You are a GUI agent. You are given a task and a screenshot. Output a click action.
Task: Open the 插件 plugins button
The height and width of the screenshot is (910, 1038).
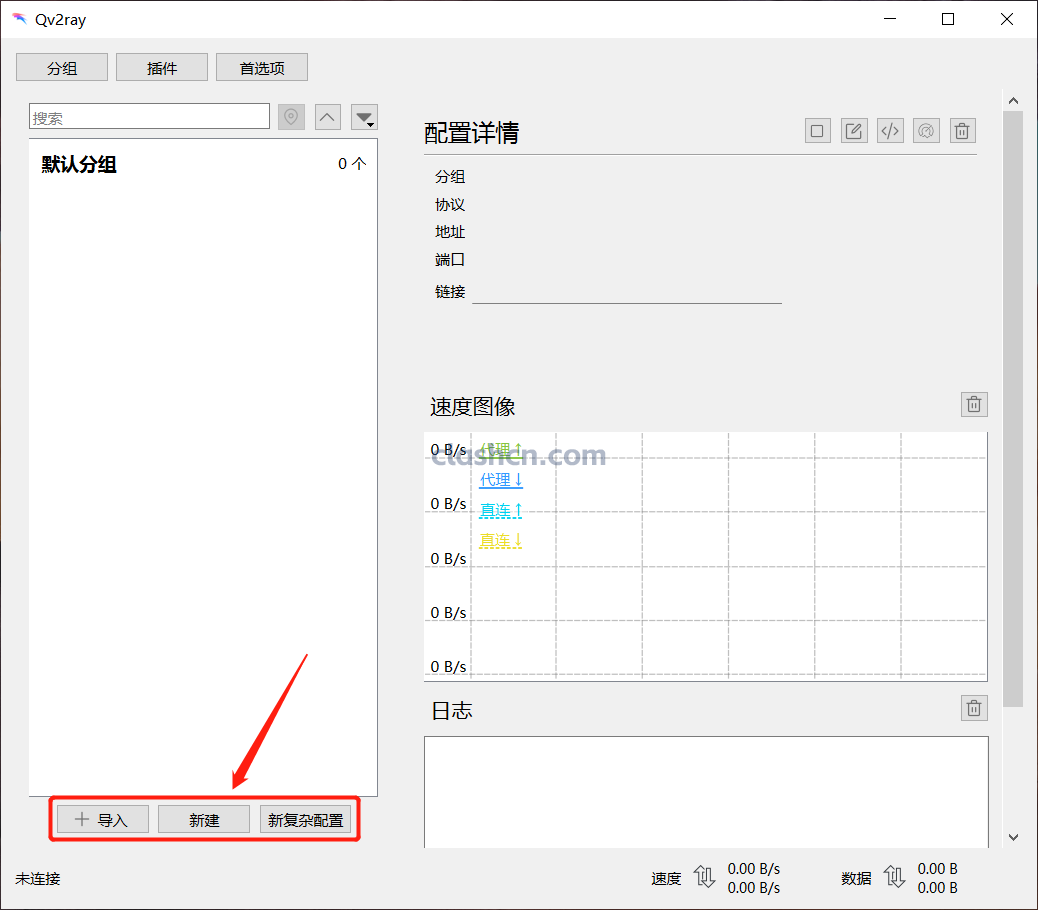click(162, 68)
